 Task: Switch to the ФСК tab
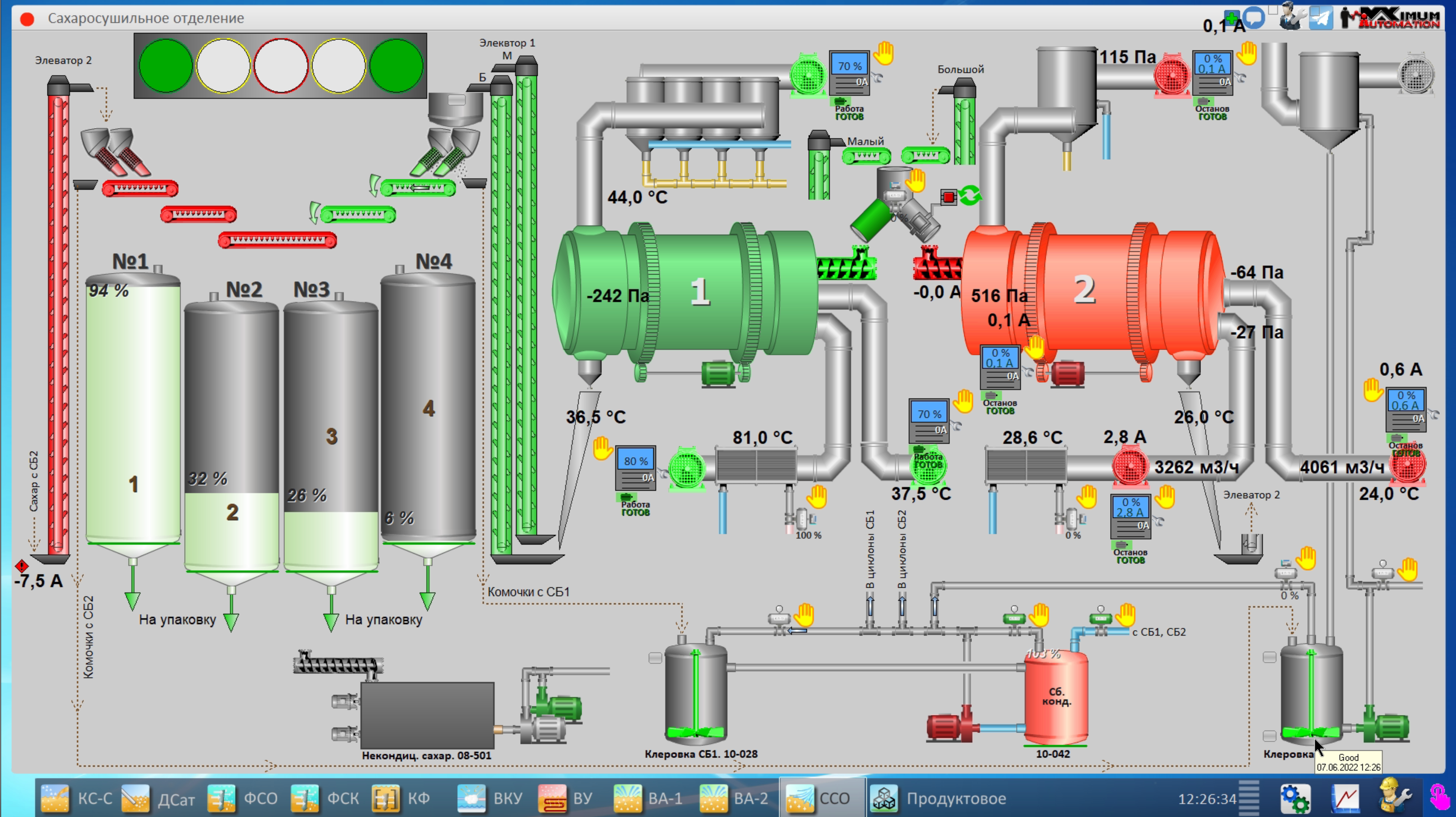(325, 799)
